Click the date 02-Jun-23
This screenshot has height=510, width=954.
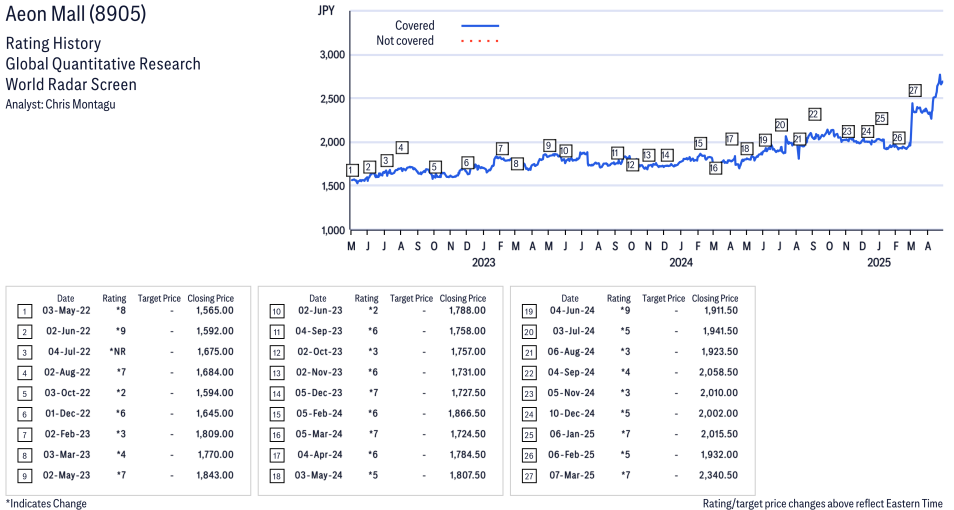[320, 310]
